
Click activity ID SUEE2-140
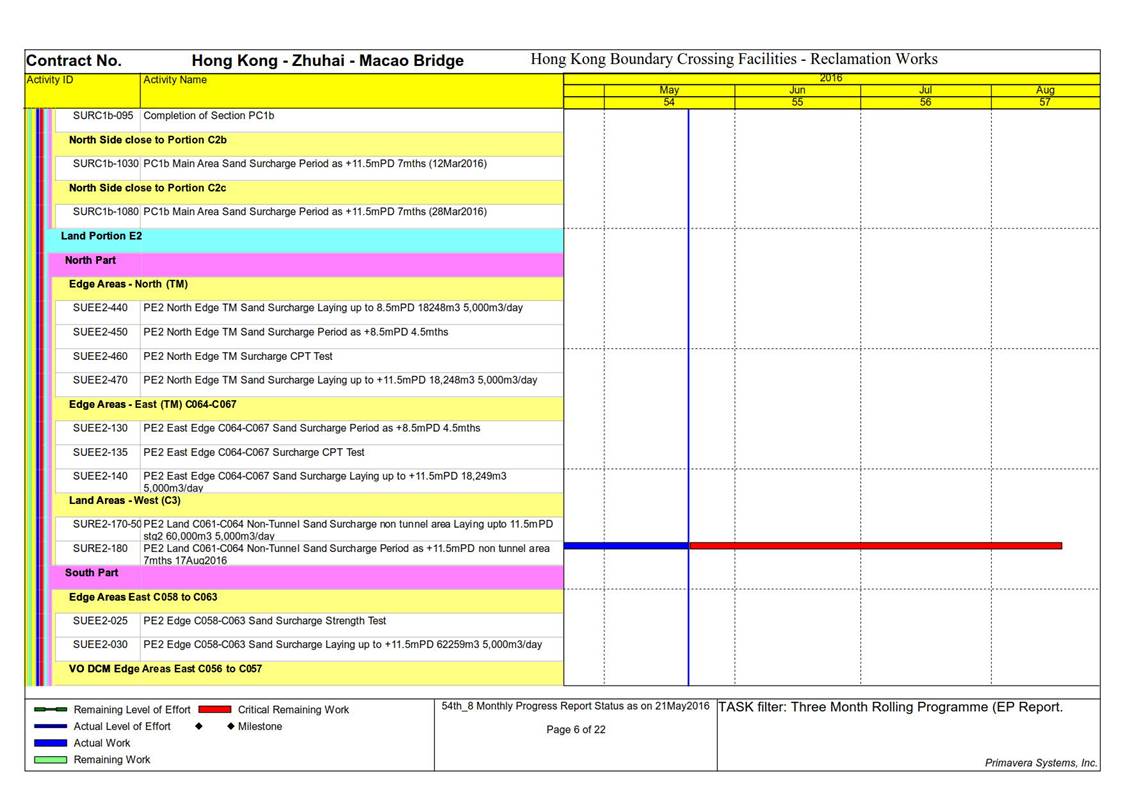[x=100, y=476]
